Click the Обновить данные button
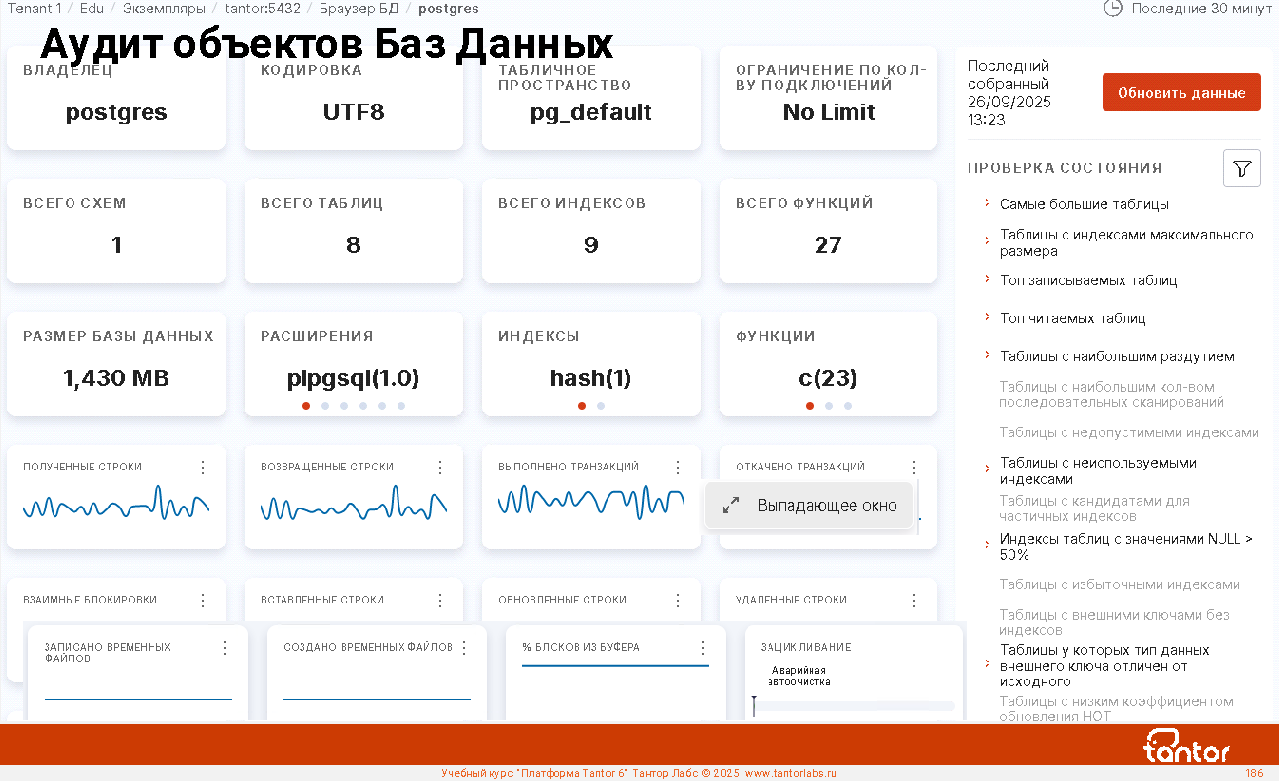This screenshot has height=781, width=1279. [1181, 92]
